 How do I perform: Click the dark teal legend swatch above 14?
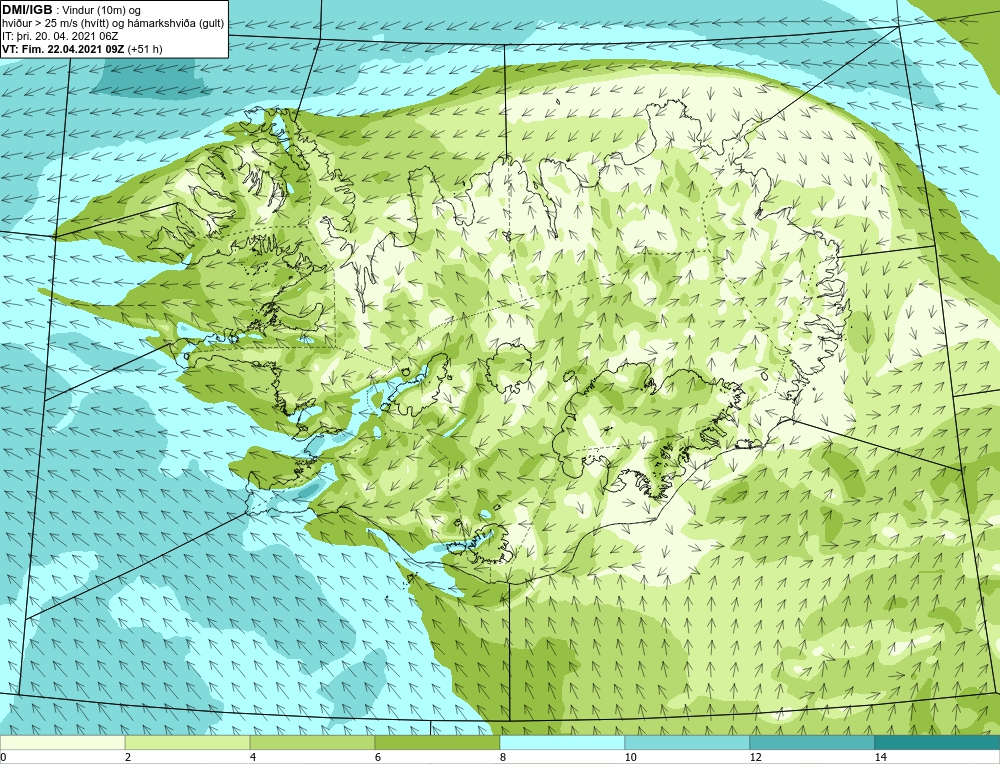click(x=938, y=742)
